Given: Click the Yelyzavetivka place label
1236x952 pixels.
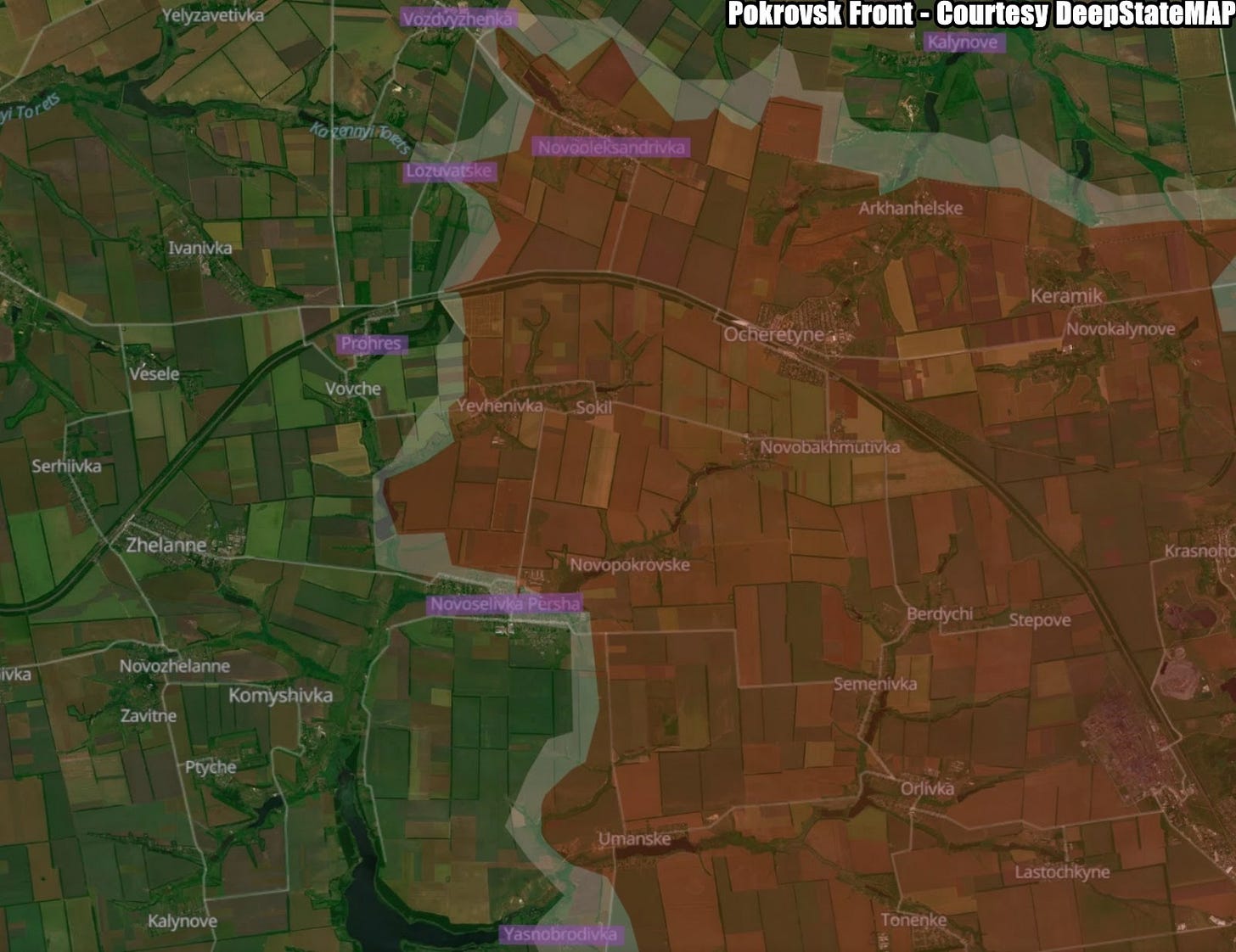Looking at the screenshot, I should click(213, 15).
